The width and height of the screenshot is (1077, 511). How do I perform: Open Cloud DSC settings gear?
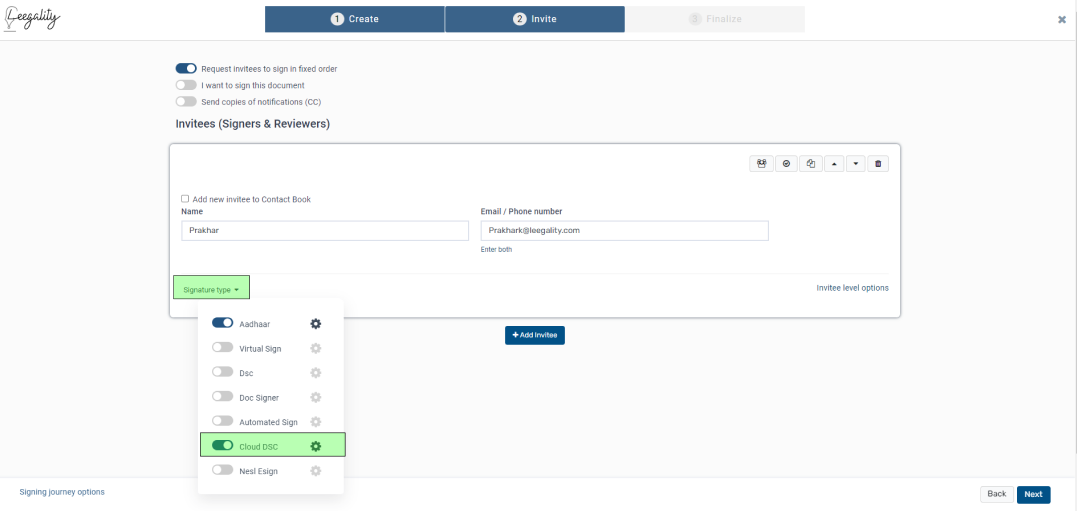(x=315, y=446)
